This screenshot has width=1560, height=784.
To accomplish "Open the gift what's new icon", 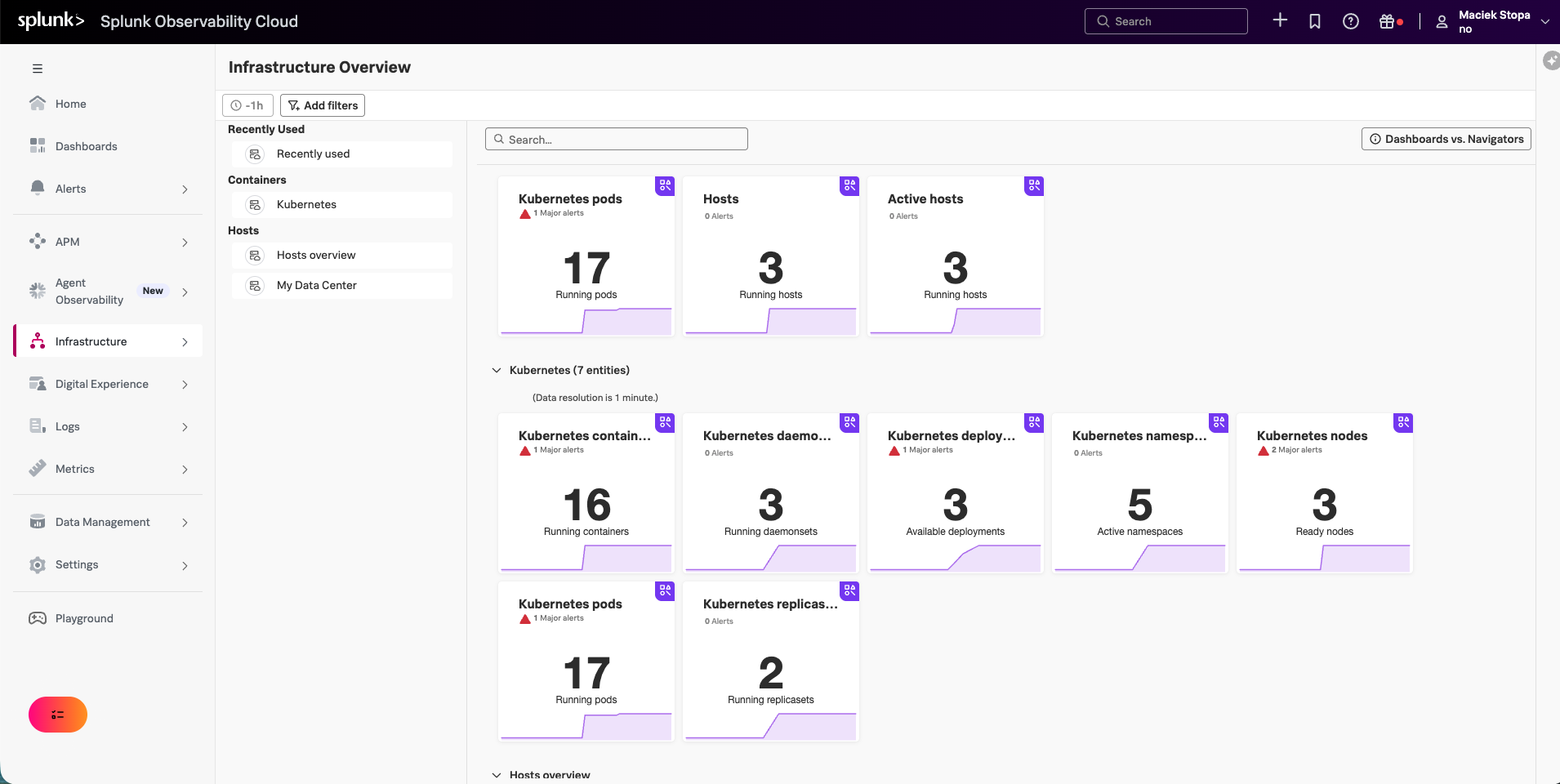I will coord(1387,21).
